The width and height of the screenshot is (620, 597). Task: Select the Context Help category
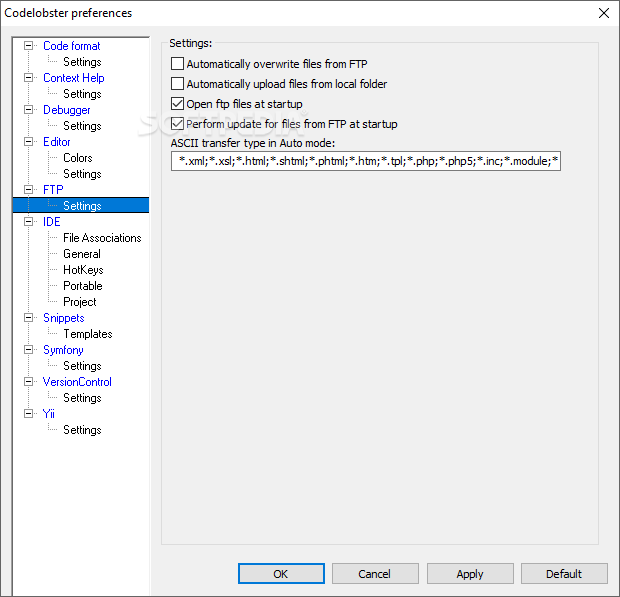tap(74, 78)
